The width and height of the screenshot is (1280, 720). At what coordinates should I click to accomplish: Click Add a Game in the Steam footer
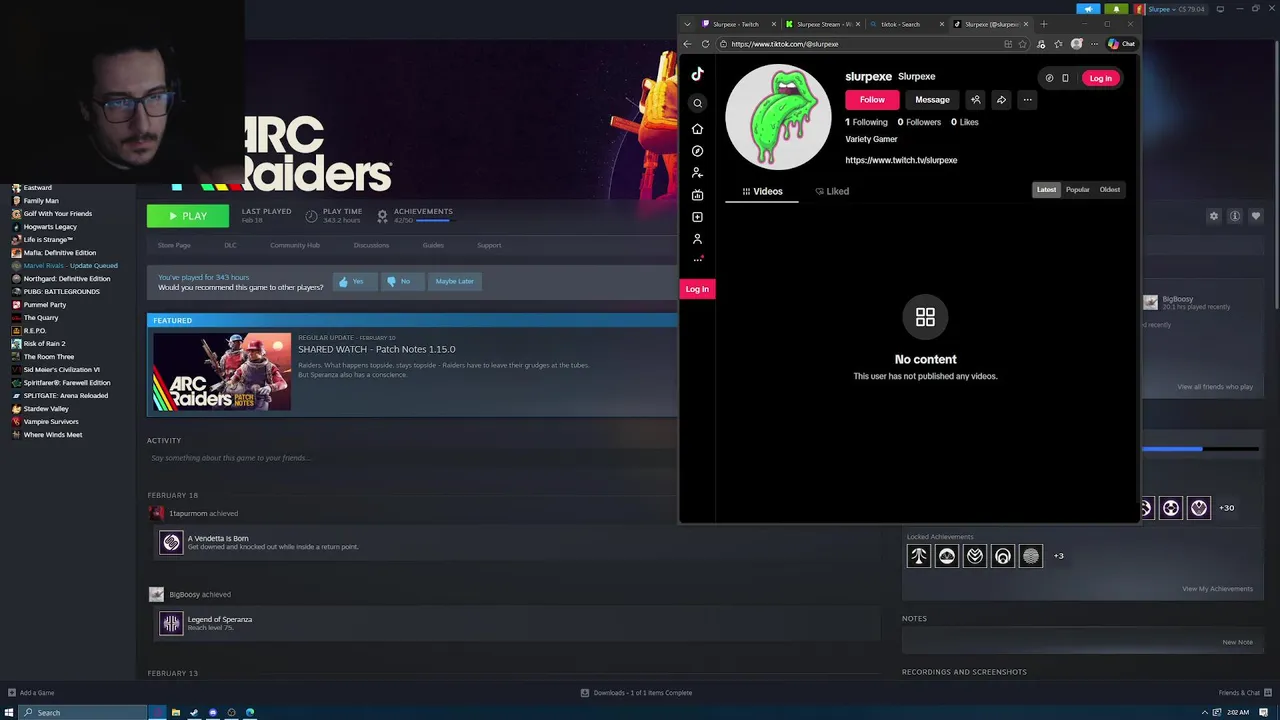(x=31, y=693)
